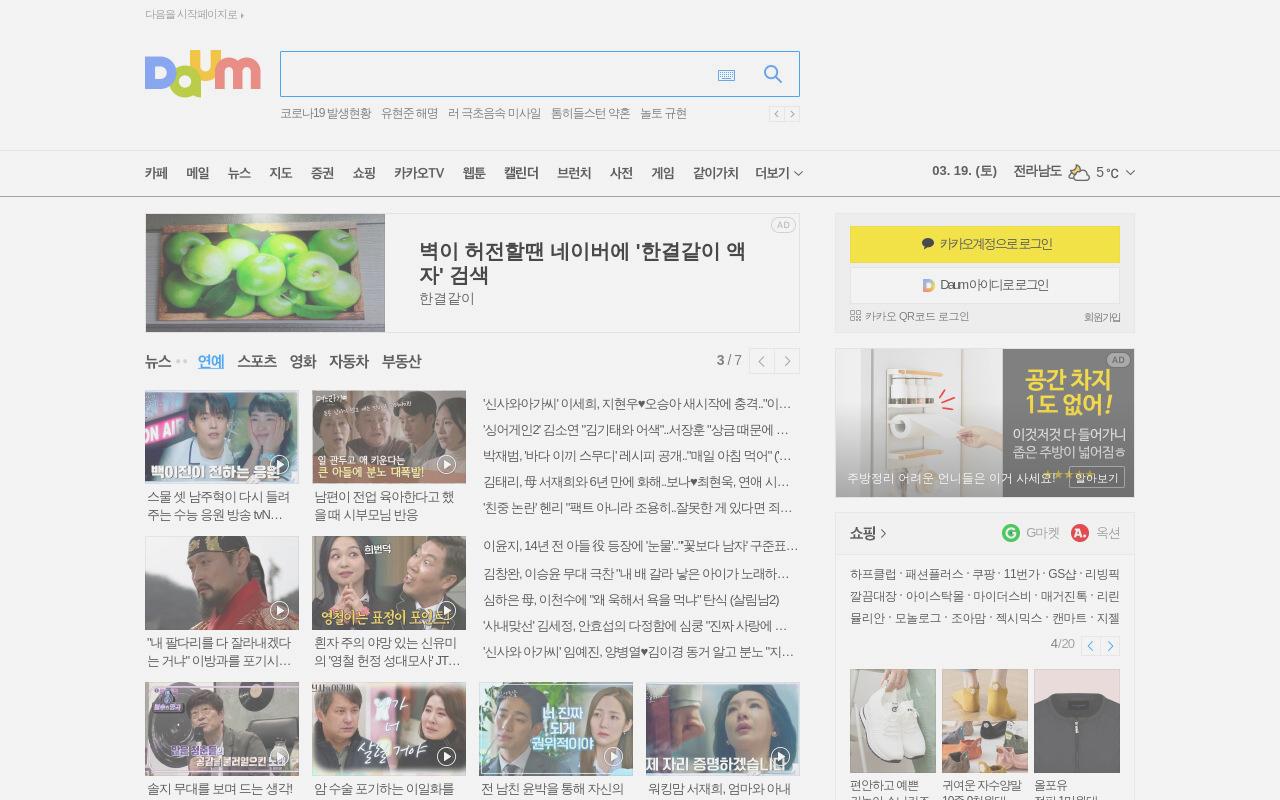The height and width of the screenshot is (800, 1280).
Task: Show next trending search keywords
Action: (x=792, y=114)
